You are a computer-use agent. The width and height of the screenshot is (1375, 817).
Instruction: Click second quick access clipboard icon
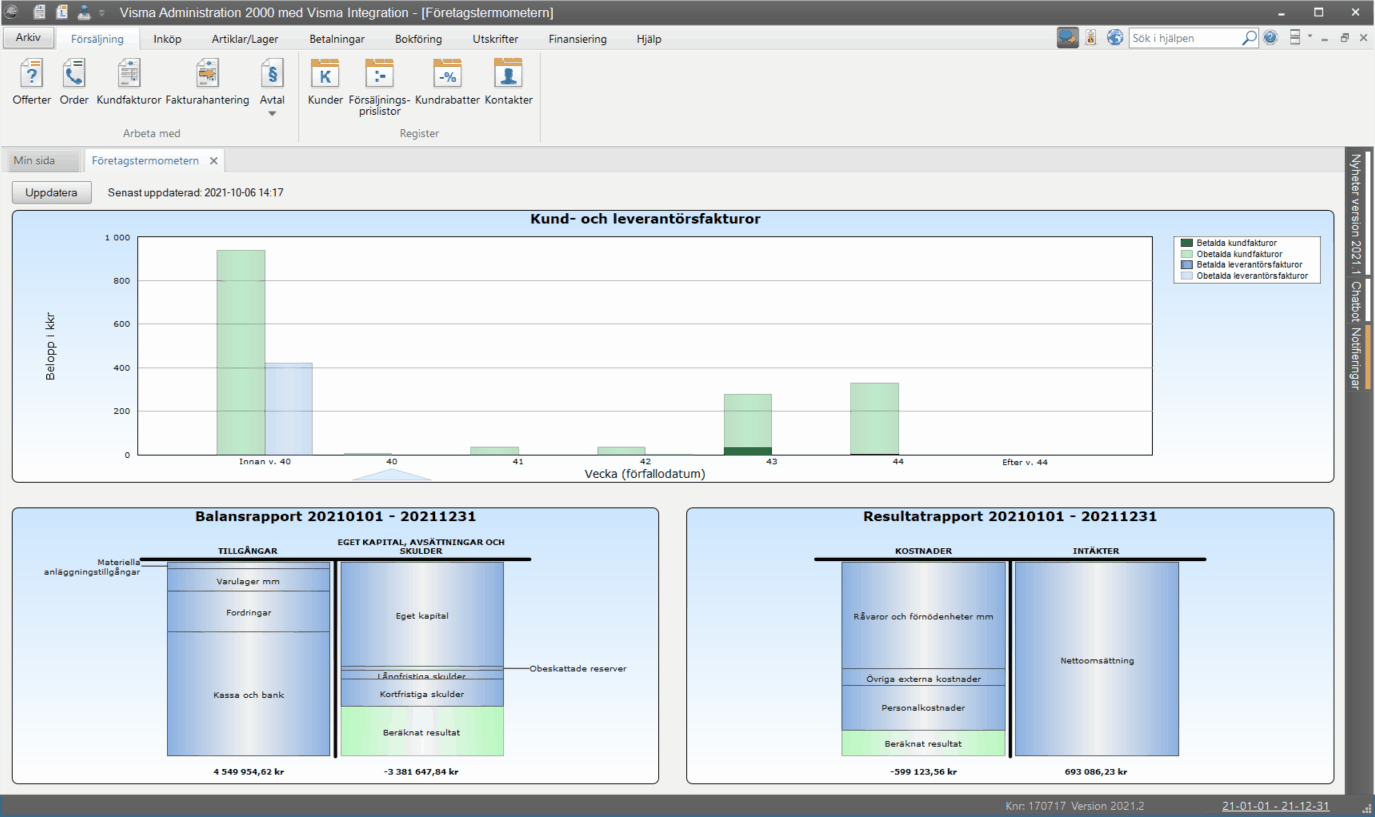click(x=62, y=12)
